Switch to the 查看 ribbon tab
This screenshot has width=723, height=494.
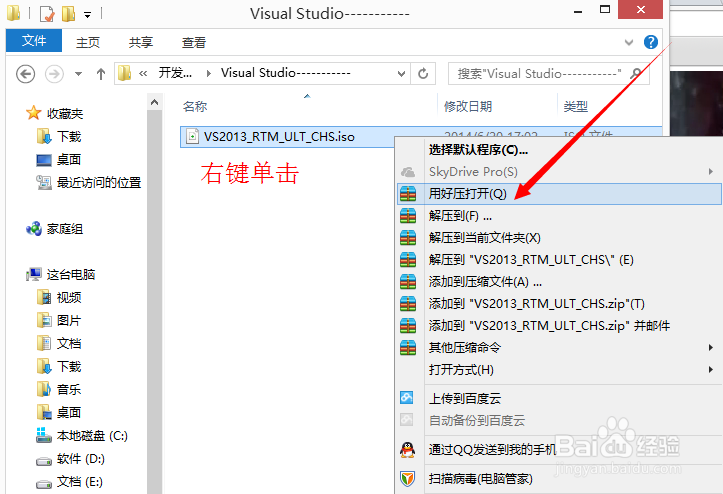point(194,42)
